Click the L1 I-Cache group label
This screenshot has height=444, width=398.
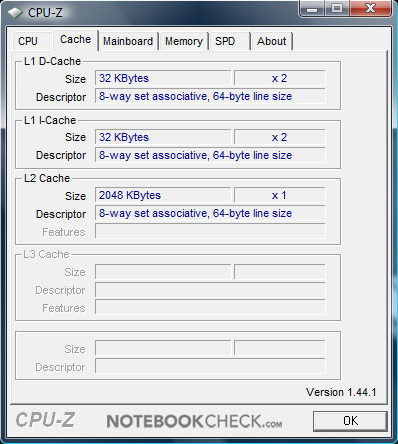point(50,120)
